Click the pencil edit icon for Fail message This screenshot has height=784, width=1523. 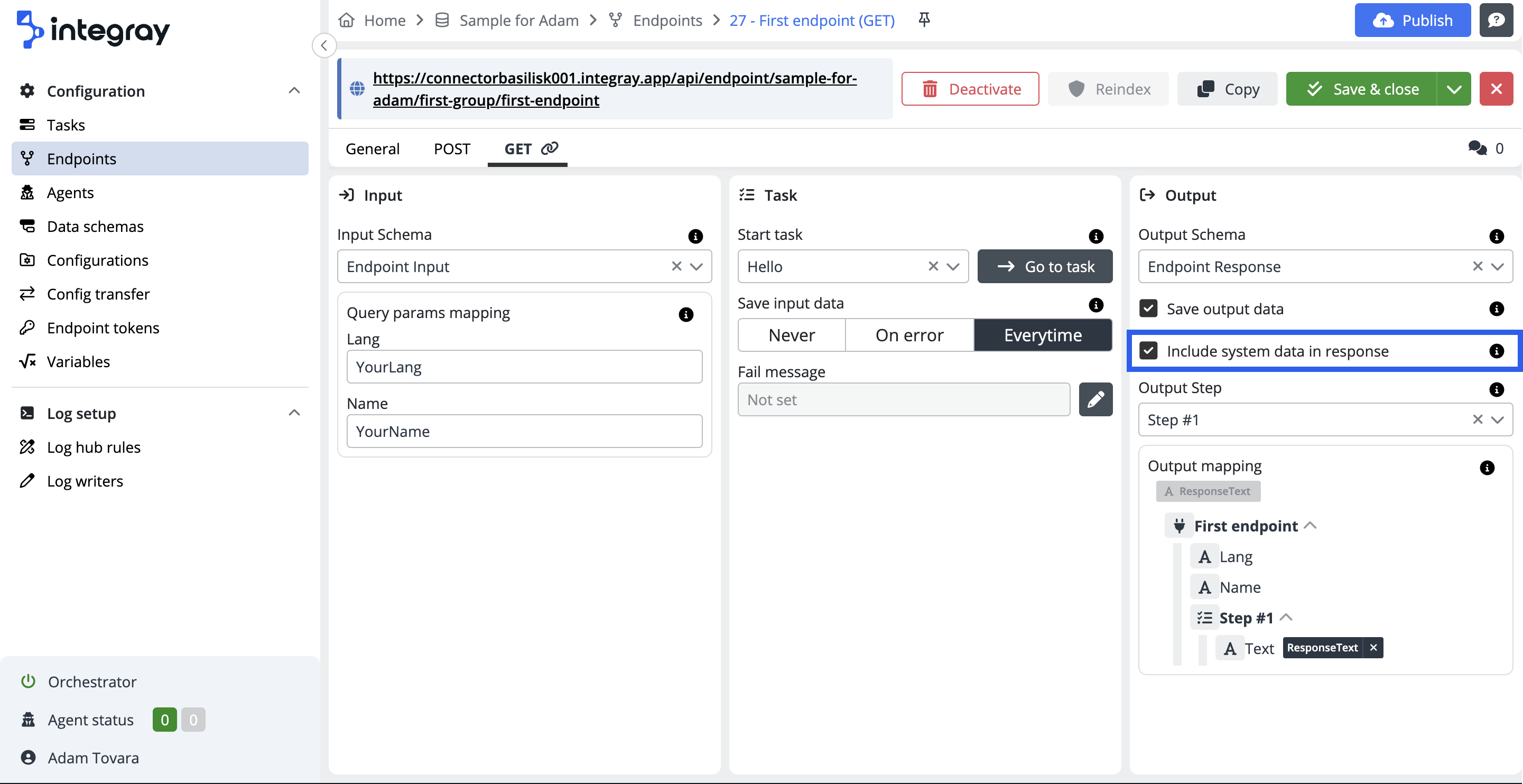pyautogui.click(x=1095, y=400)
